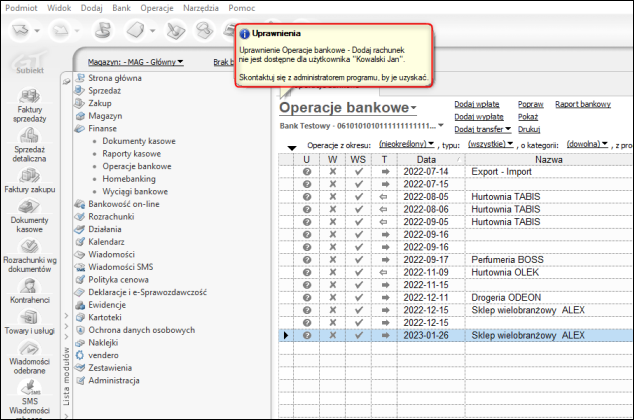Image resolution: width=634 pixels, height=420 pixels.
Task: Click the WS checkmark in the Export - Import row
Action: tap(359, 172)
